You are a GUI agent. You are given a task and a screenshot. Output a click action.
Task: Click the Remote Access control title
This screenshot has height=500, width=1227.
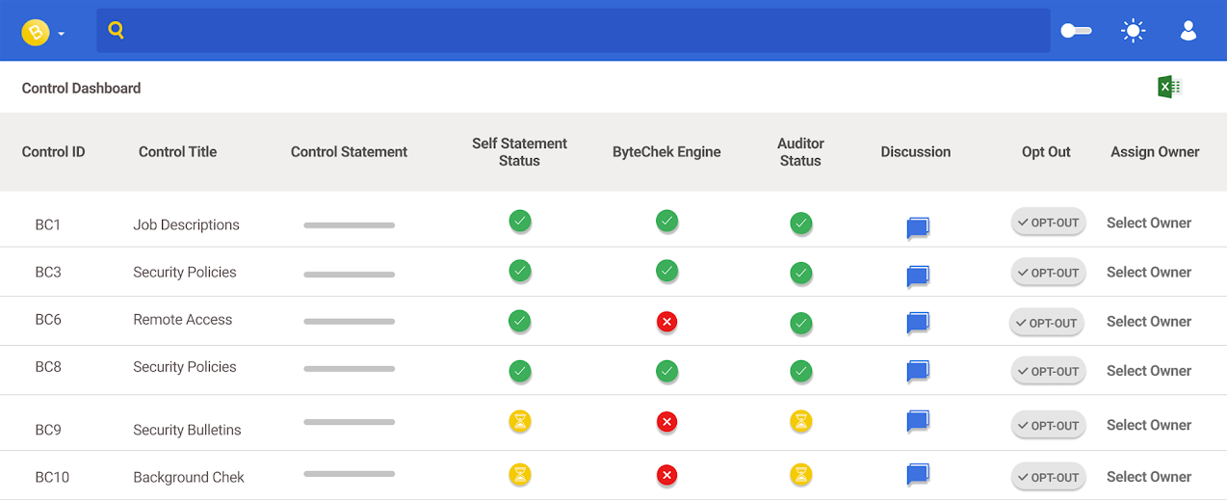pyautogui.click(x=182, y=320)
